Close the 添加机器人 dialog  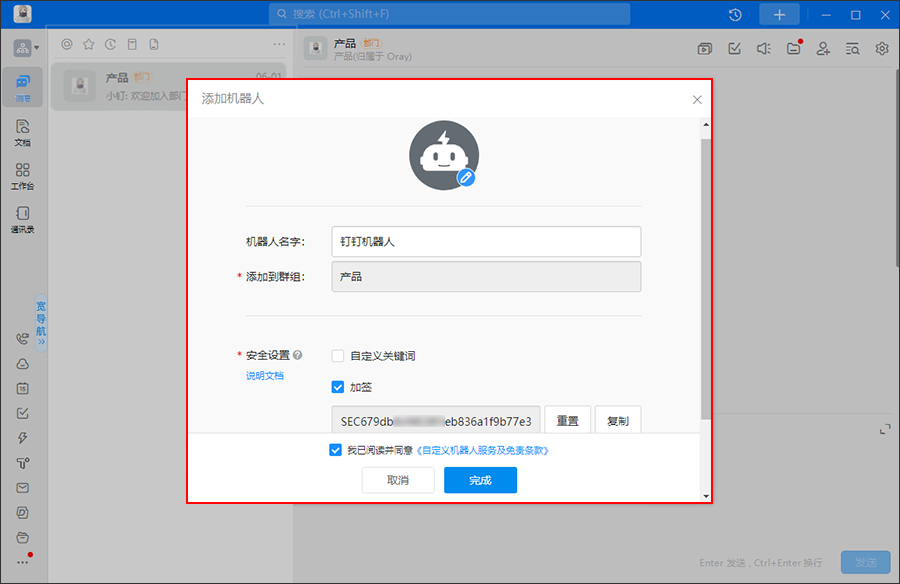[x=697, y=100]
